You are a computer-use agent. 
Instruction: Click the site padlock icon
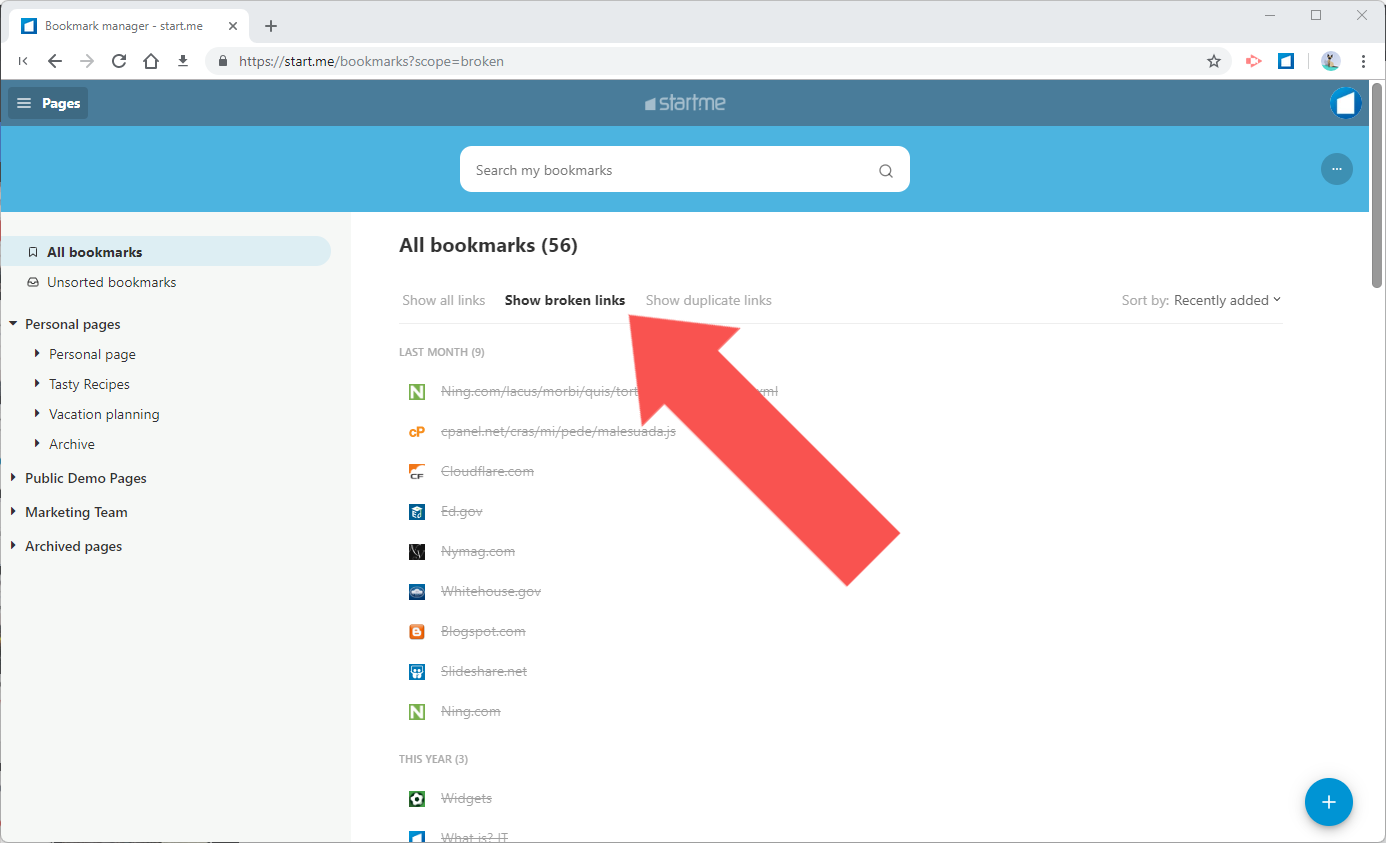click(222, 61)
